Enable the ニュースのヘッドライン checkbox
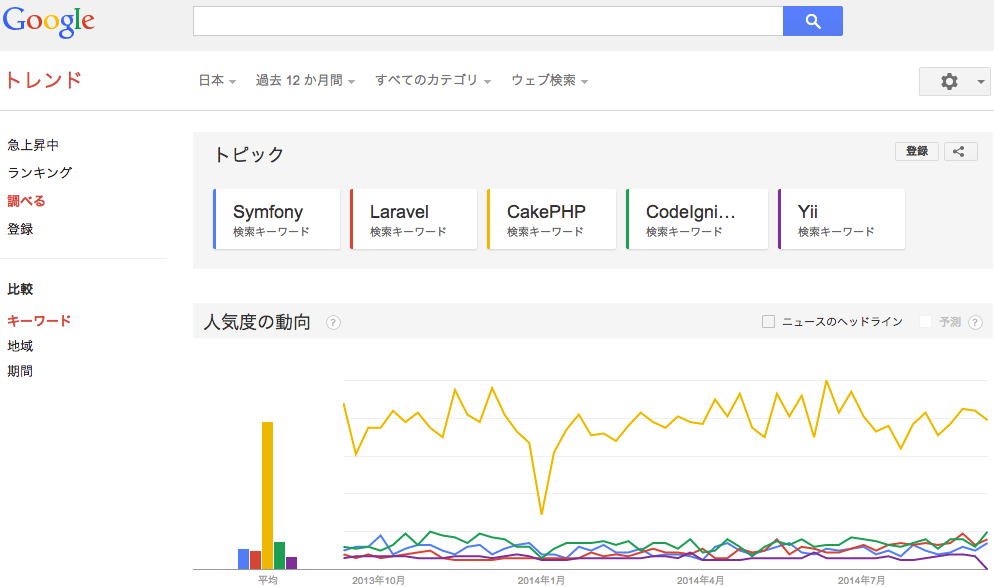Screen dimensions: 994x587 (x=768, y=322)
